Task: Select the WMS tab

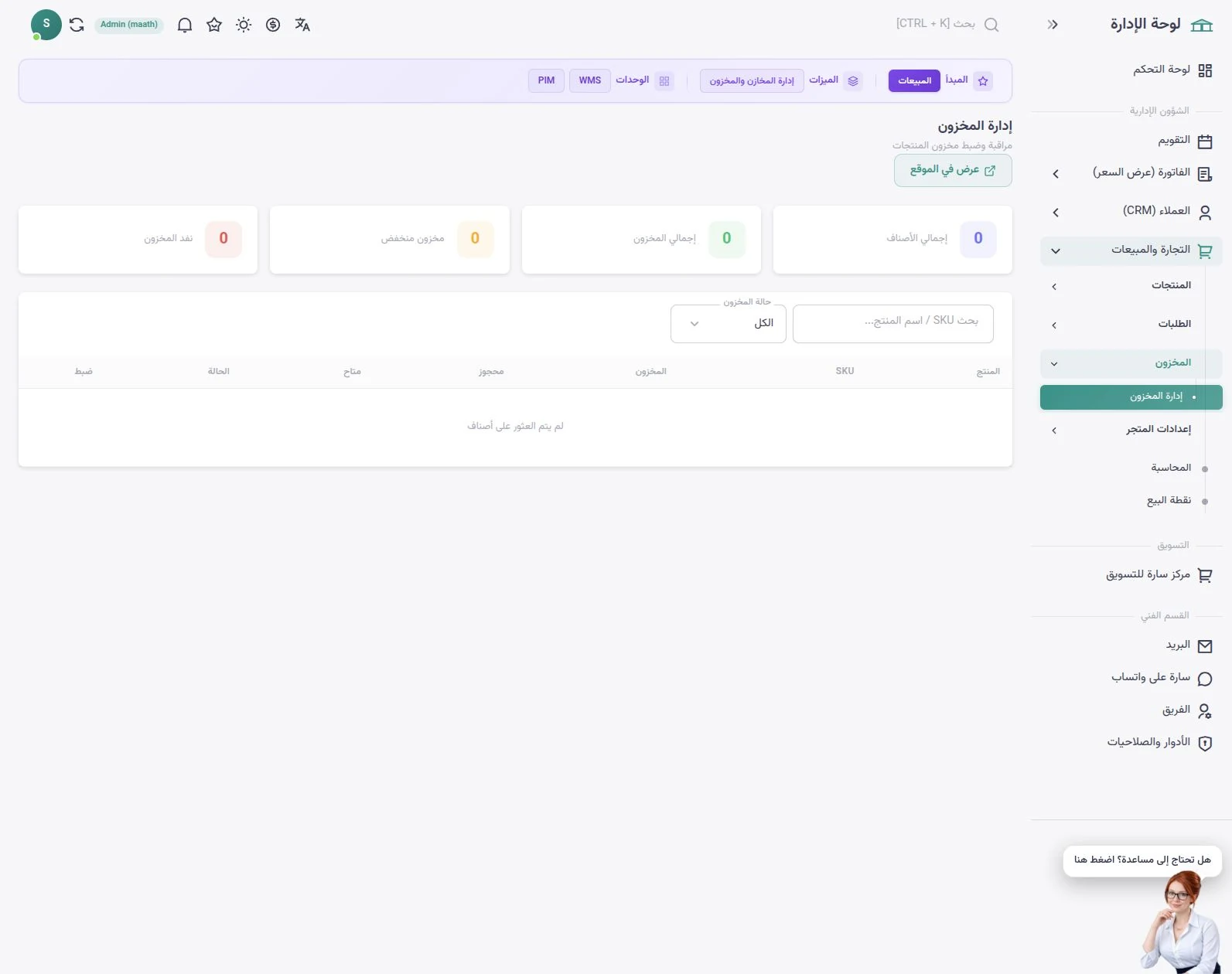Action: (590, 80)
